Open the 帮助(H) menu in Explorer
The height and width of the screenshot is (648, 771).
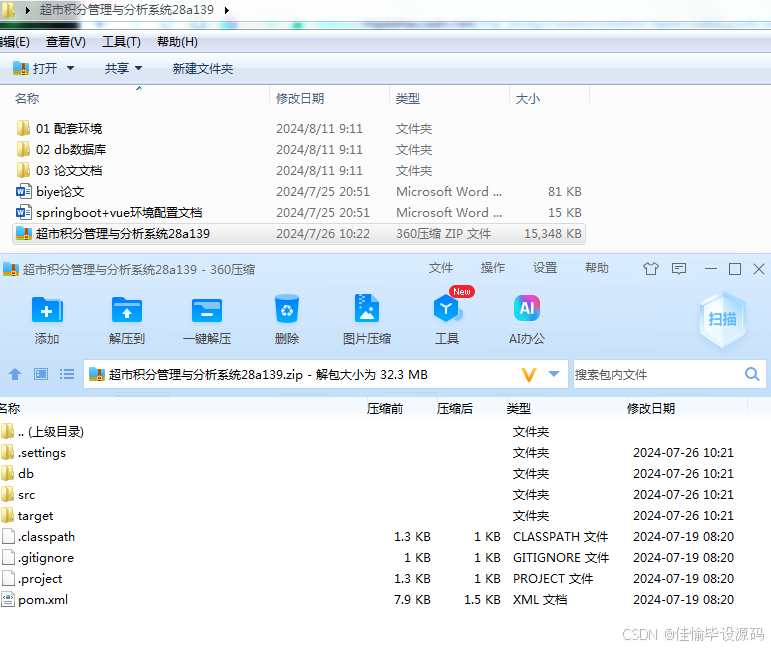[177, 42]
